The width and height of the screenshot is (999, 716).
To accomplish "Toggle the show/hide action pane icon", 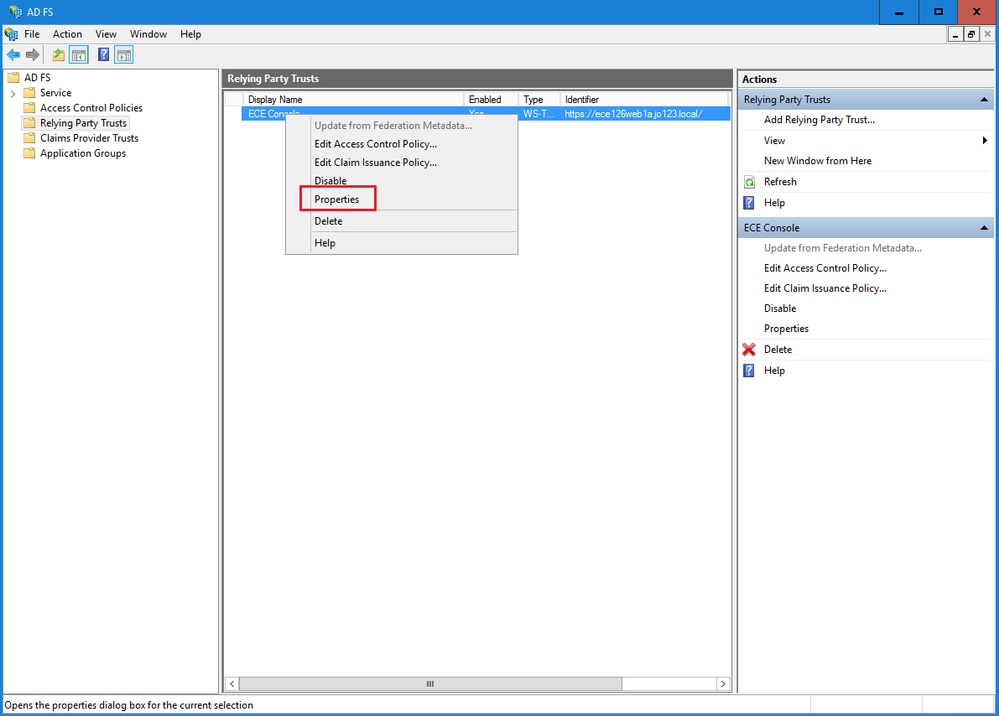I will (124, 55).
